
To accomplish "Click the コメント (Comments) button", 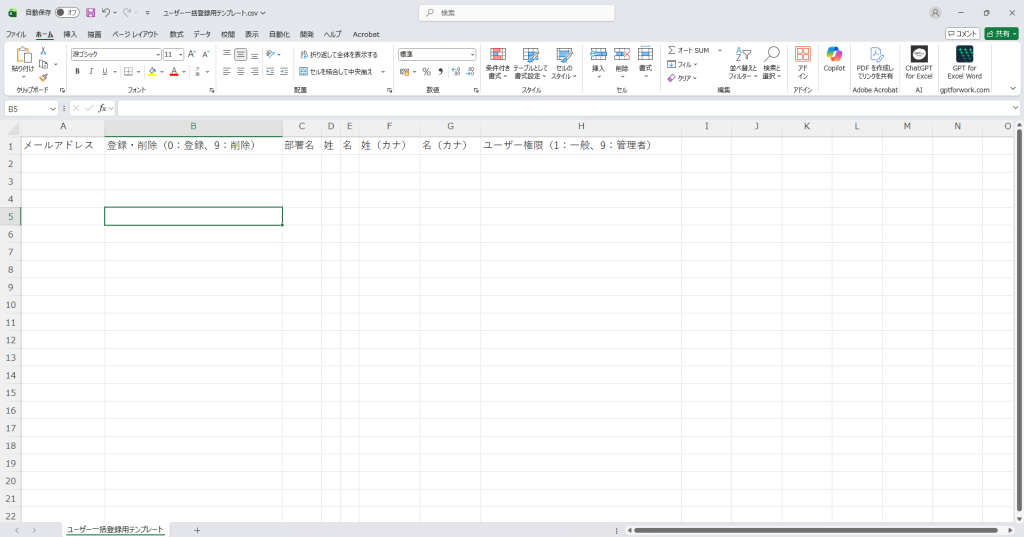I will point(962,34).
